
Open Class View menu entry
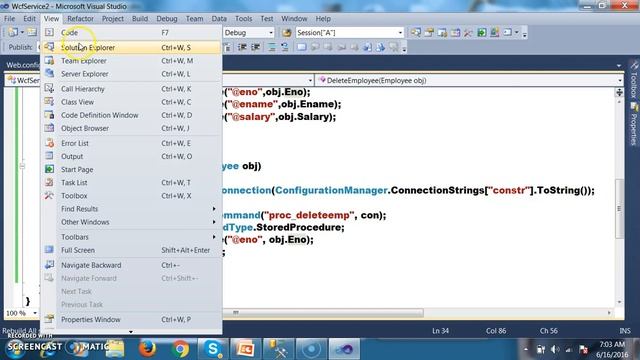click(131, 102)
